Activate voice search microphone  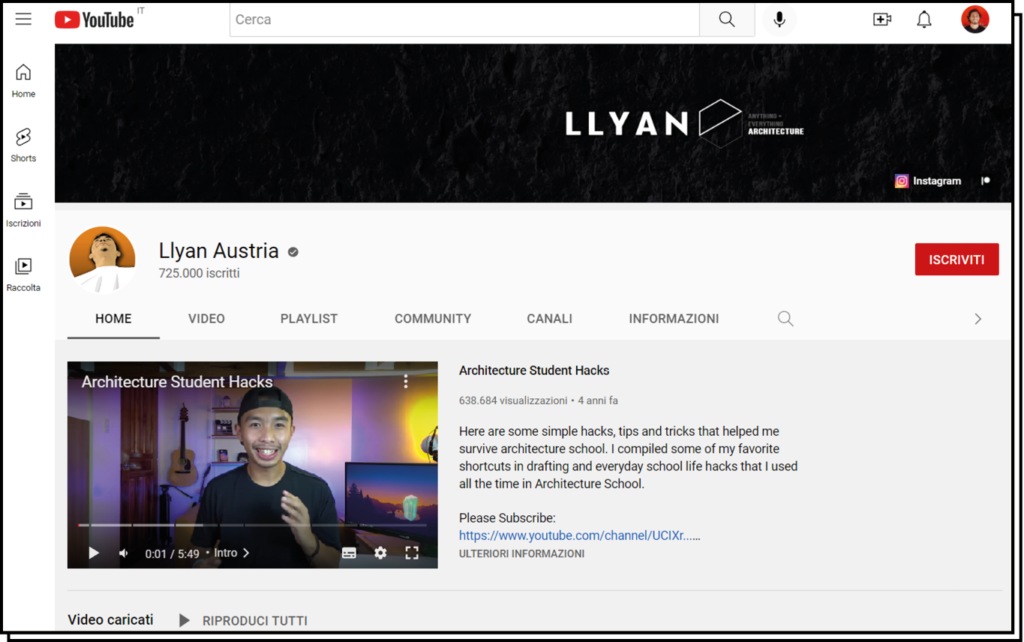[779, 19]
